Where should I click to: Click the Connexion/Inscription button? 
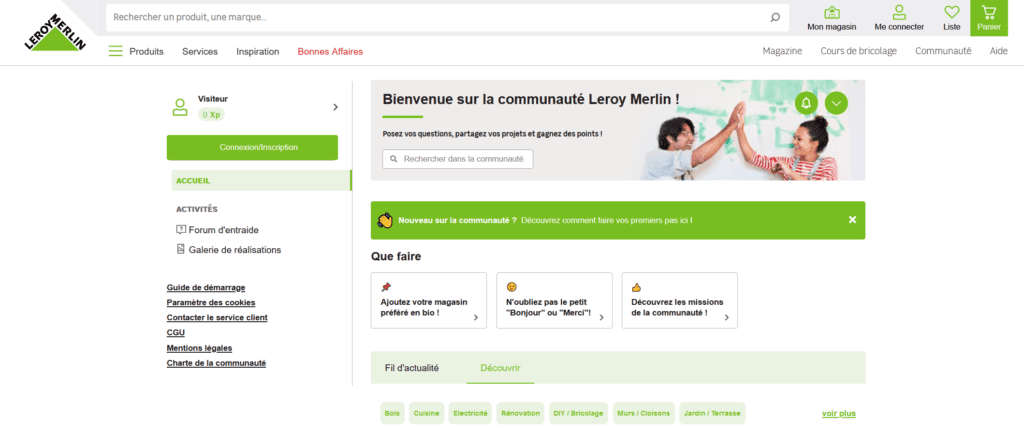252,147
